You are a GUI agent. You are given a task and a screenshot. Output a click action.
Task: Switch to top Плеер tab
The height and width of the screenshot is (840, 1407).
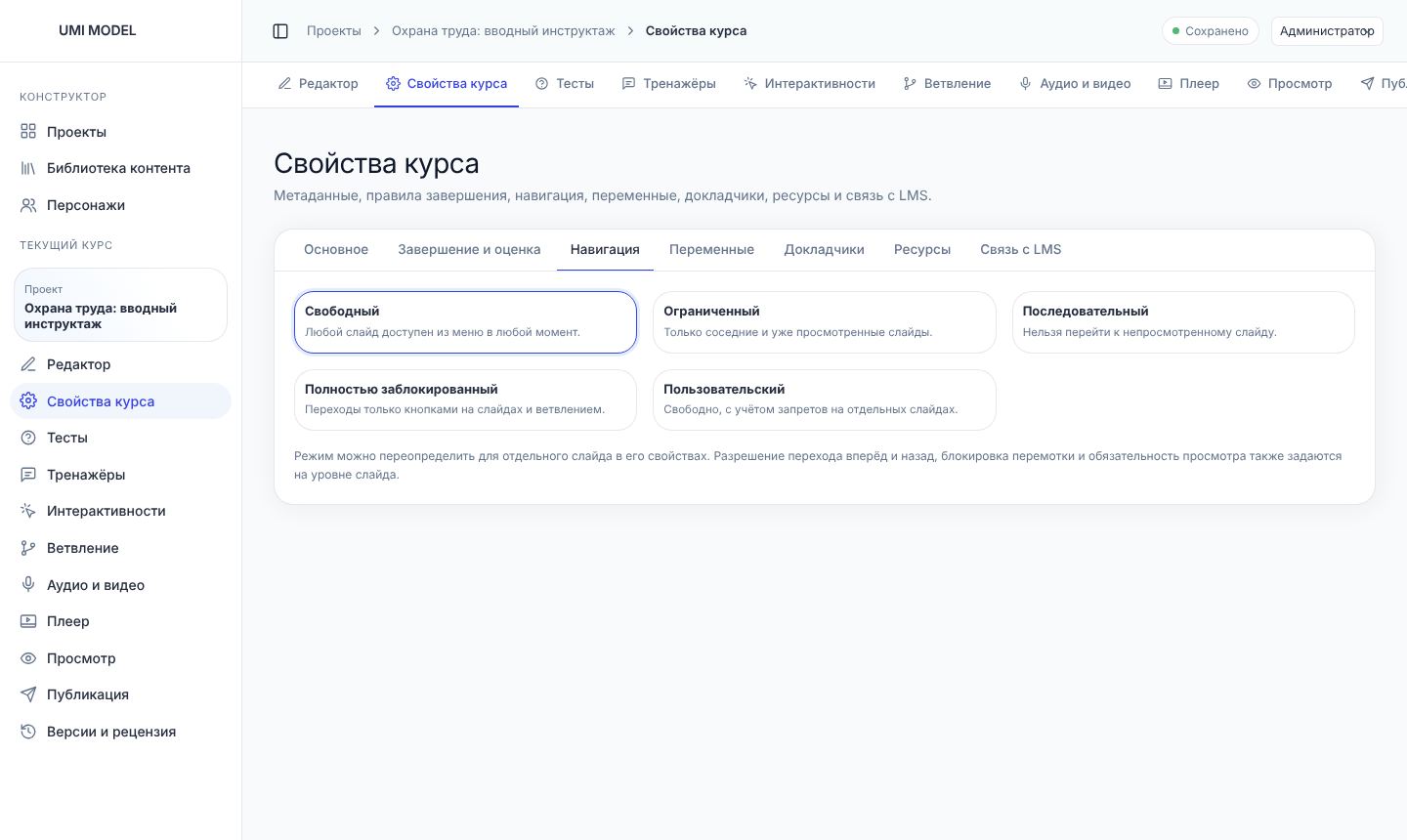(1189, 84)
